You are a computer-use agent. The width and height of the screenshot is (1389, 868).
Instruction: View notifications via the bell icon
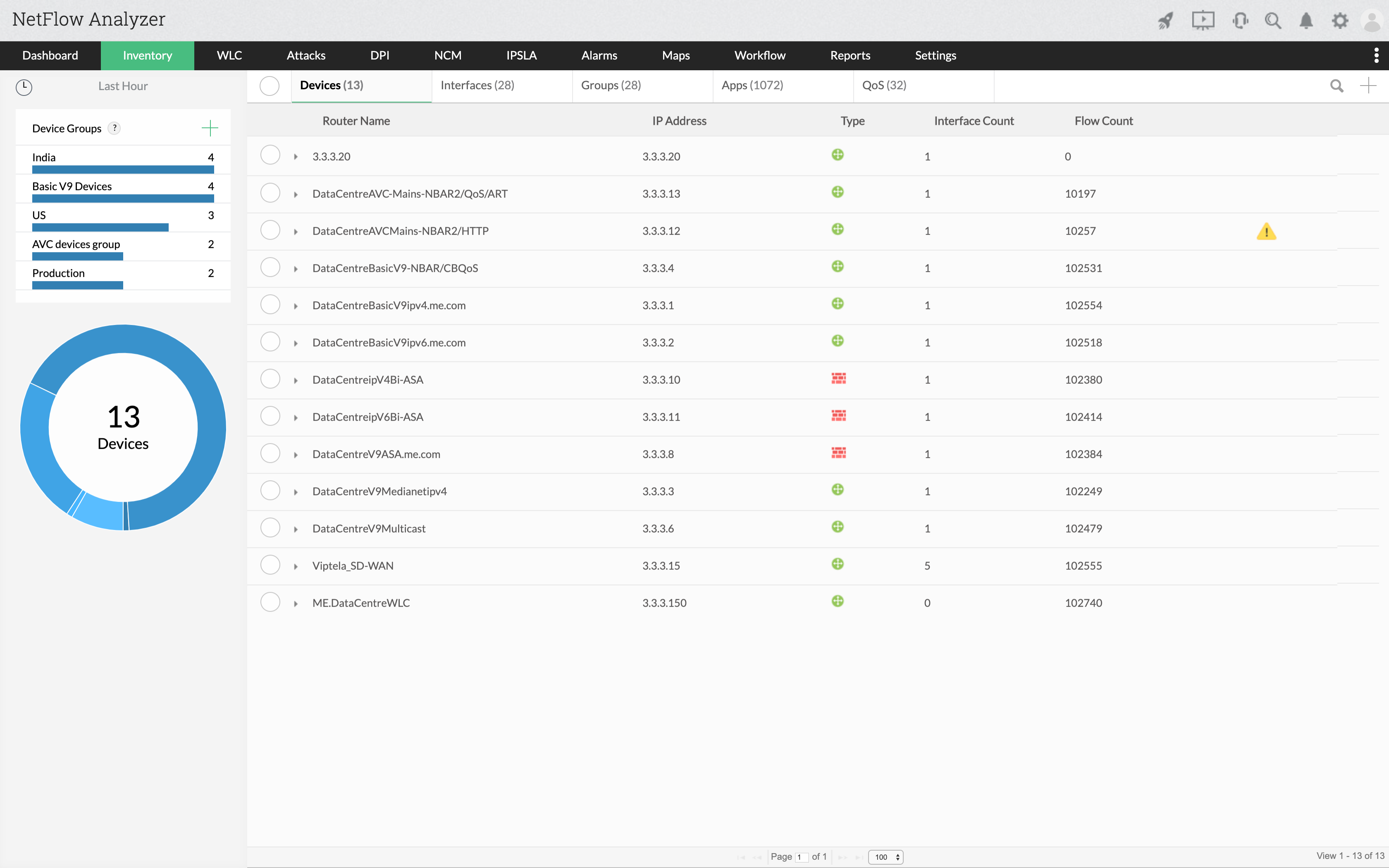click(1306, 20)
